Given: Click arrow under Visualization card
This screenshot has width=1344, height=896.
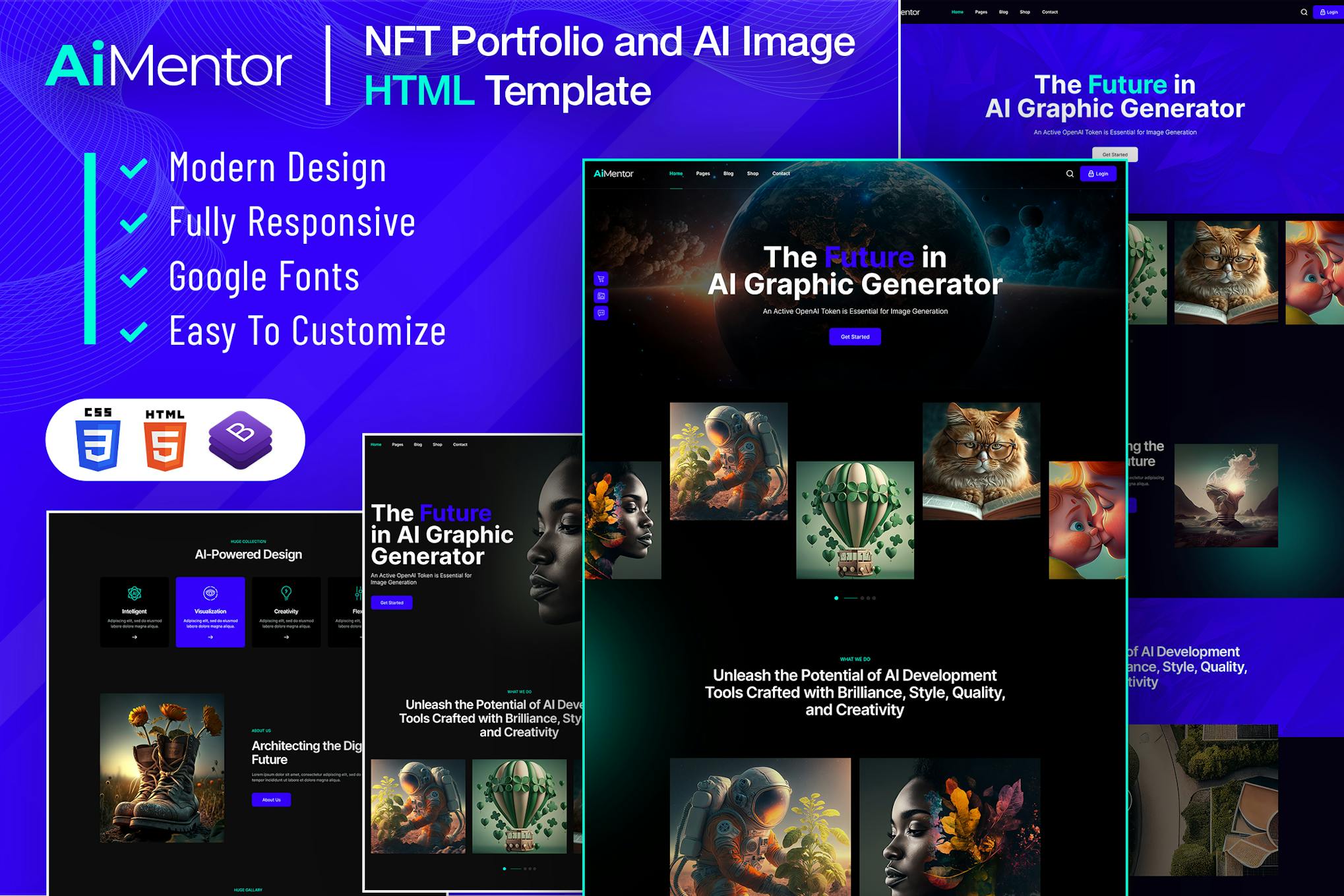Looking at the screenshot, I should [210, 637].
